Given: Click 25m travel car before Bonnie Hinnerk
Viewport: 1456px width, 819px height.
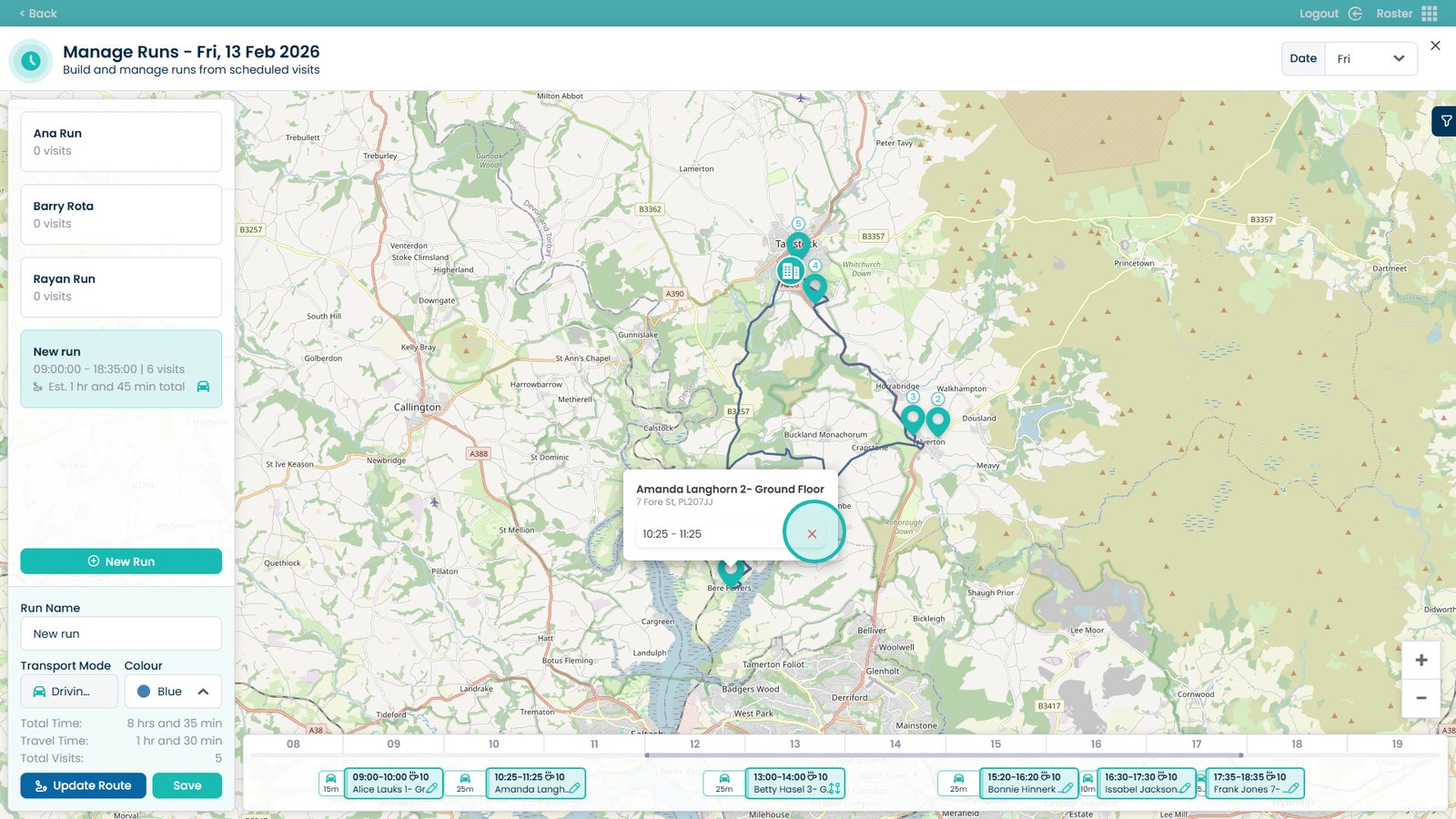Looking at the screenshot, I should (x=958, y=783).
